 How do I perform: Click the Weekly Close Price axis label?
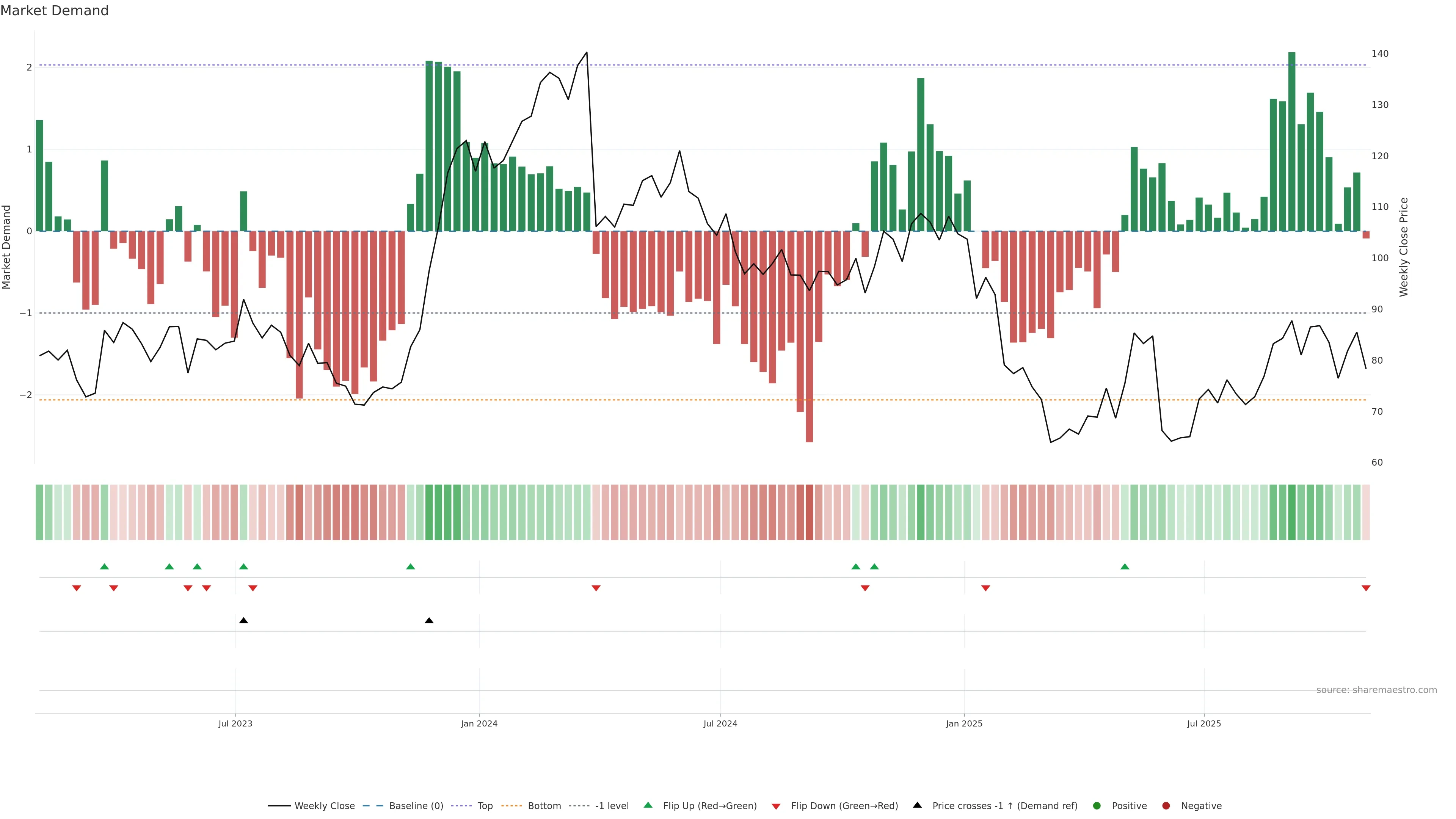(x=1404, y=247)
